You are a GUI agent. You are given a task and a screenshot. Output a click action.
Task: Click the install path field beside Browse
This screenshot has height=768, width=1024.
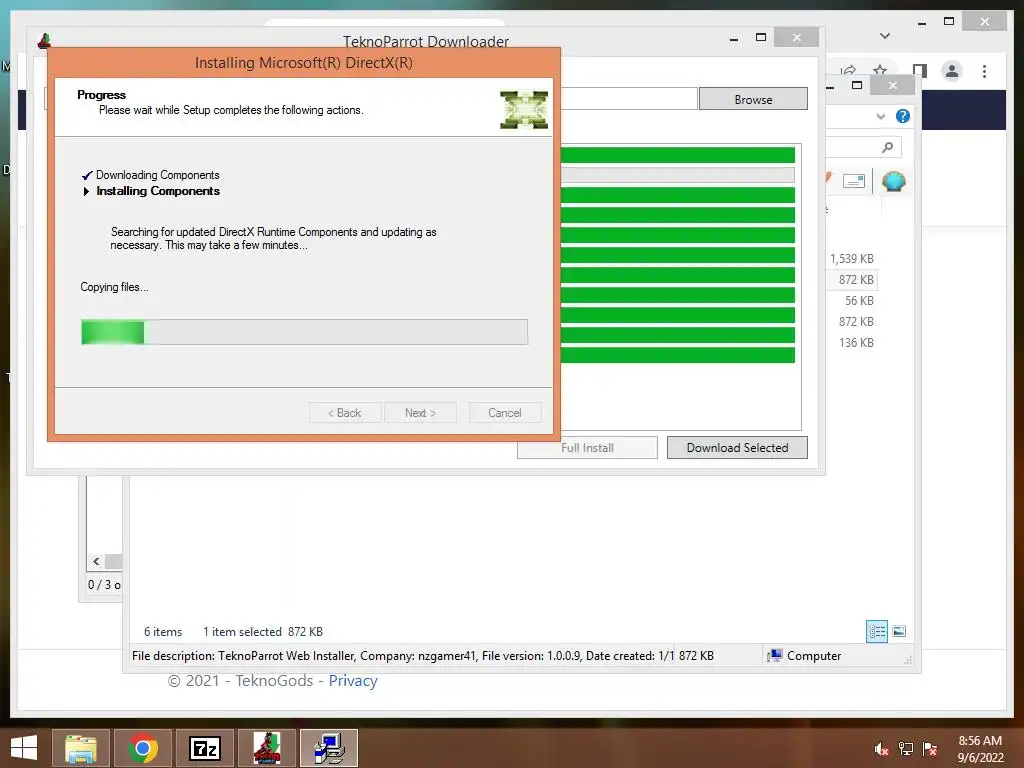pyautogui.click(x=629, y=99)
